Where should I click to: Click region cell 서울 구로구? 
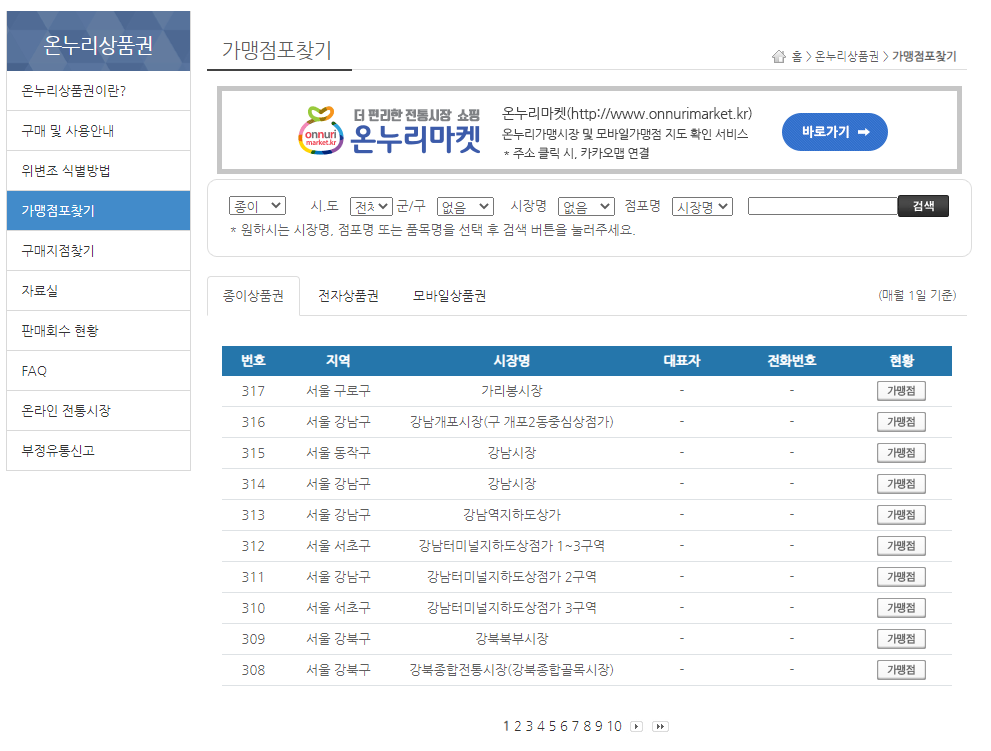[338, 391]
